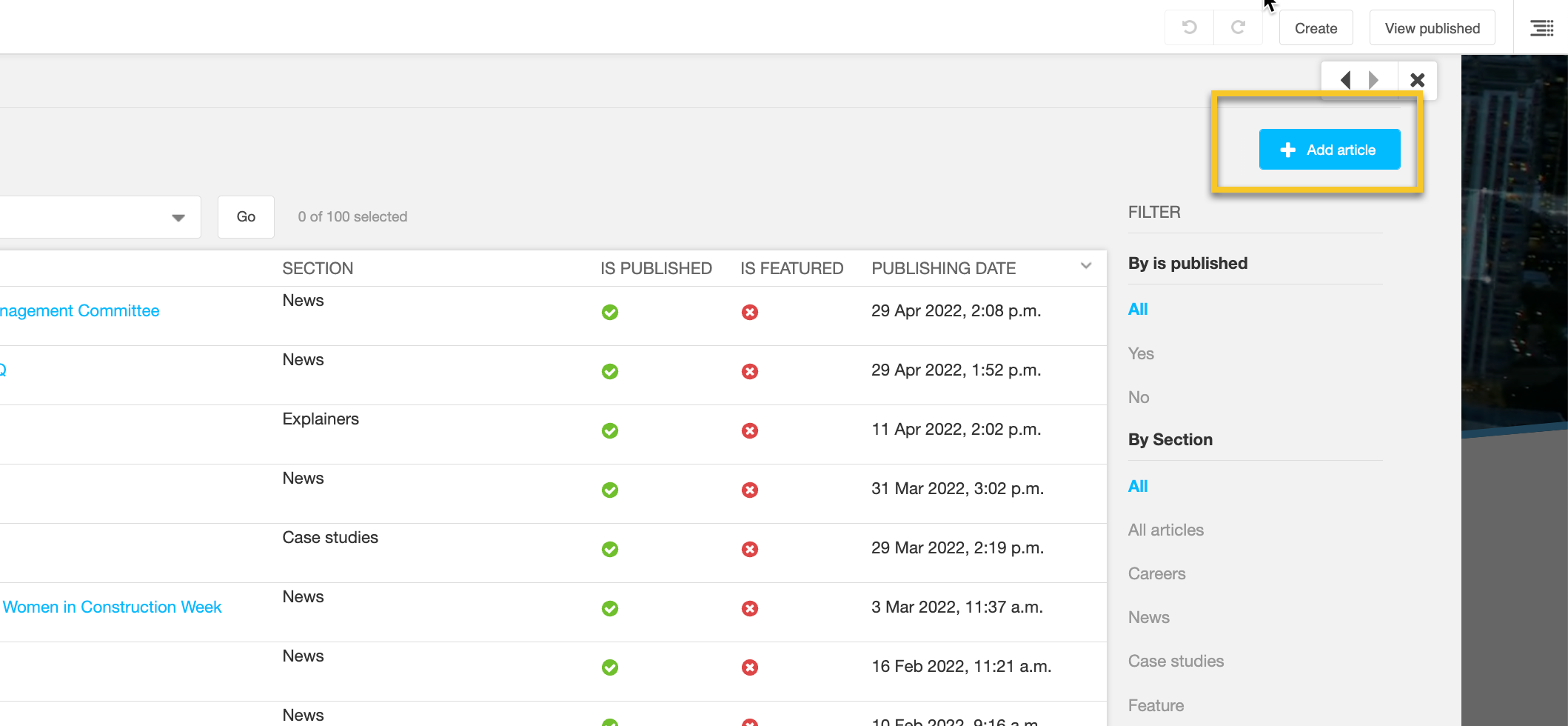Go to next tour step arrow
The image size is (1568, 726).
1374,80
